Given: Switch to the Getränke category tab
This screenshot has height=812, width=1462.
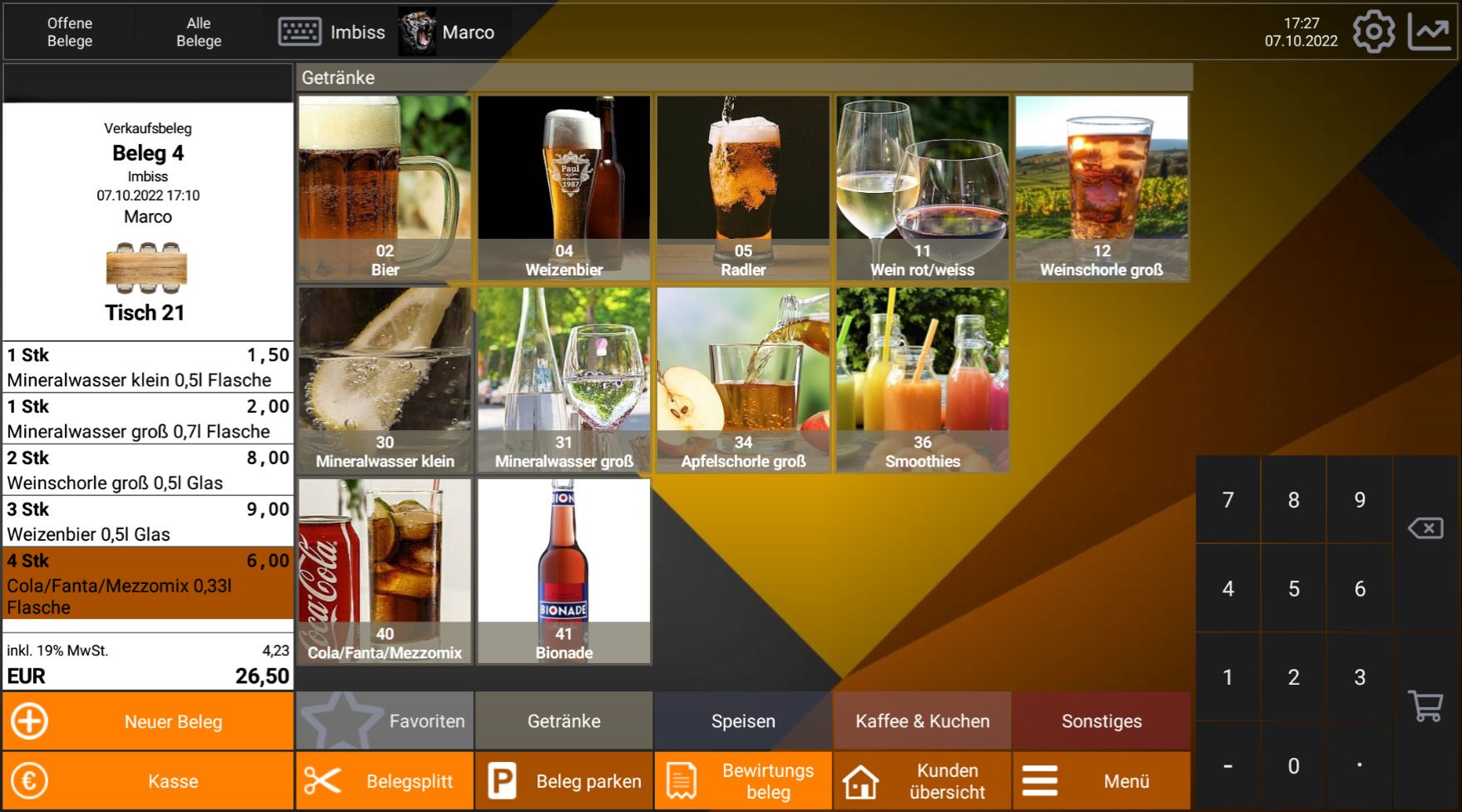Looking at the screenshot, I should pyautogui.click(x=564, y=720).
